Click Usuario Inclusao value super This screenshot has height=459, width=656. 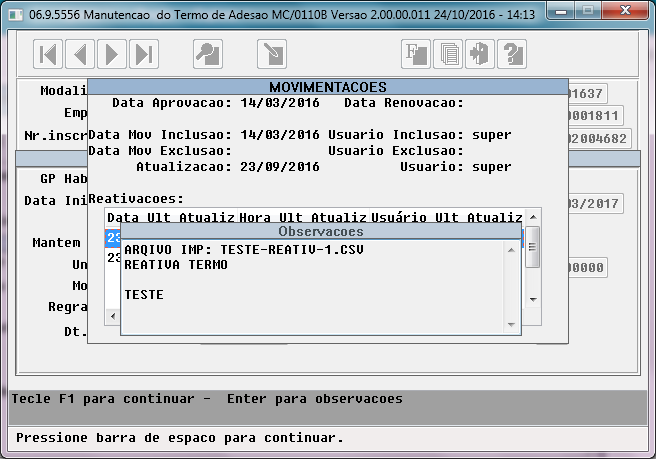click(x=492, y=135)
